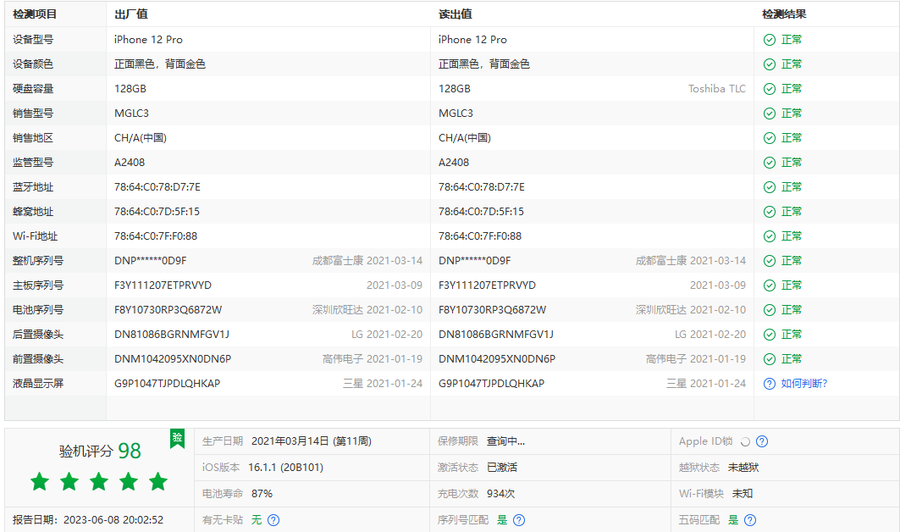
Task: Click the 读出值 column header
Action: 455,14
